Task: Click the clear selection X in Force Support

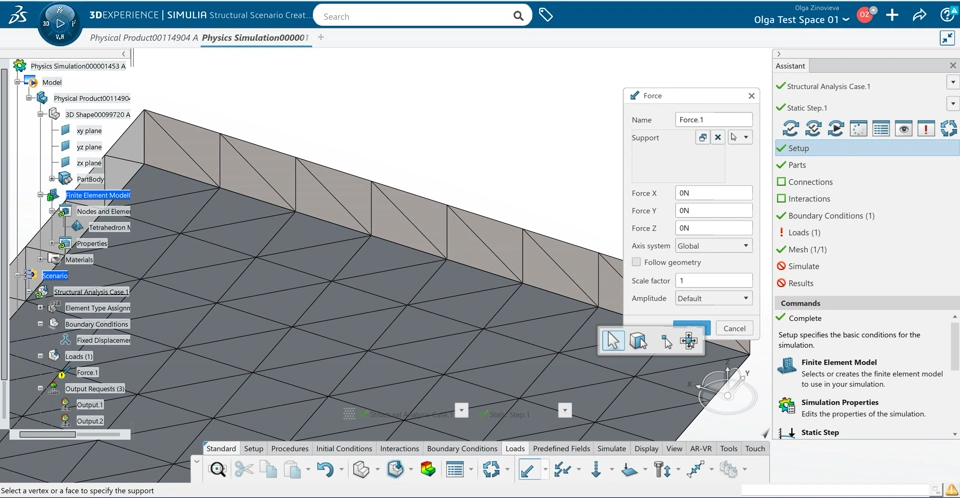Action: click(718, 137)
